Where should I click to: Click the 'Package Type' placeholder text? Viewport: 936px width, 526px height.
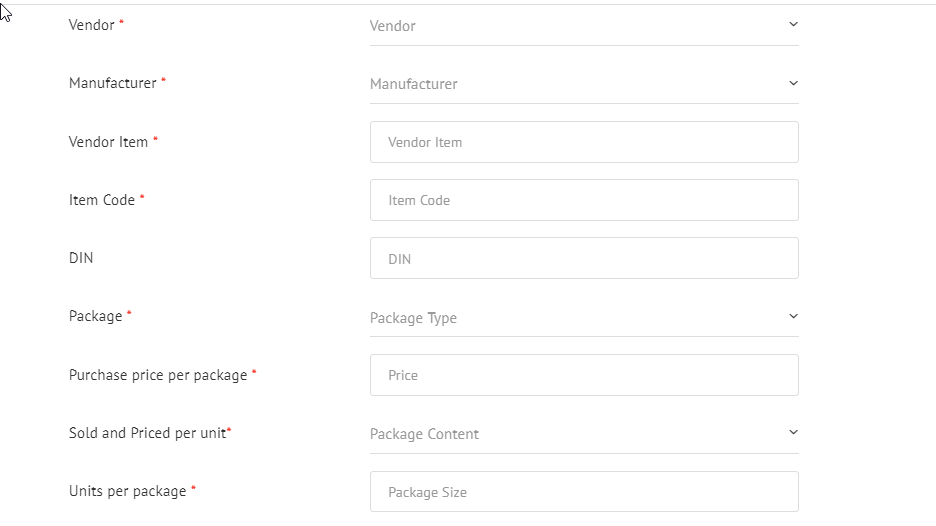point(413,318)
